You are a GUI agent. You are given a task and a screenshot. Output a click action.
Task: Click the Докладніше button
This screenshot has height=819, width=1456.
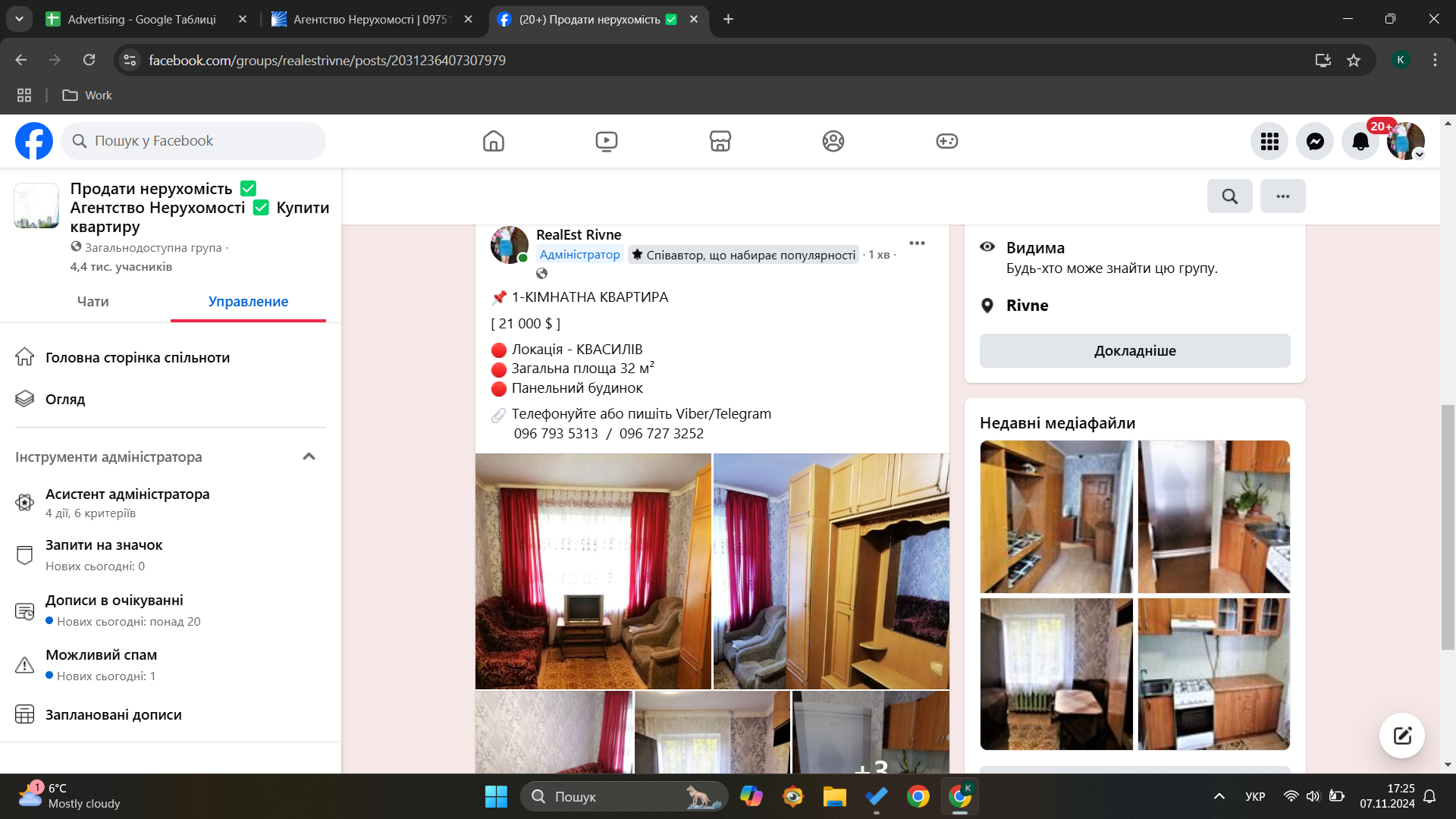[1134, 351]
